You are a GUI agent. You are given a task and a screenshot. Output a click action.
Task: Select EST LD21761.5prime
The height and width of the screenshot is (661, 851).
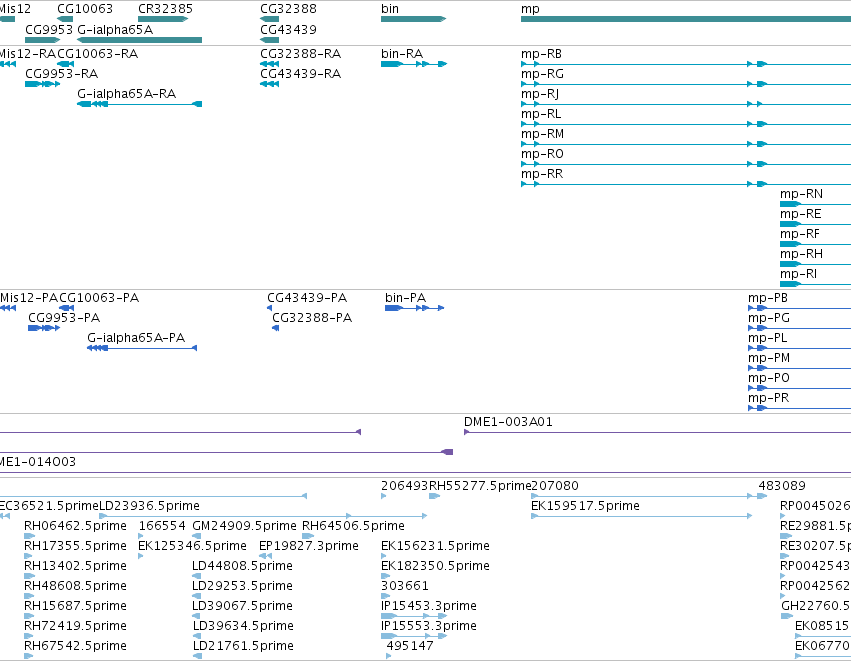point(243,646)
